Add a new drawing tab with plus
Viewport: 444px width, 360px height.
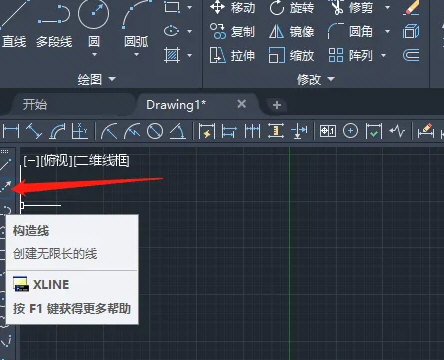click(277, 105)
